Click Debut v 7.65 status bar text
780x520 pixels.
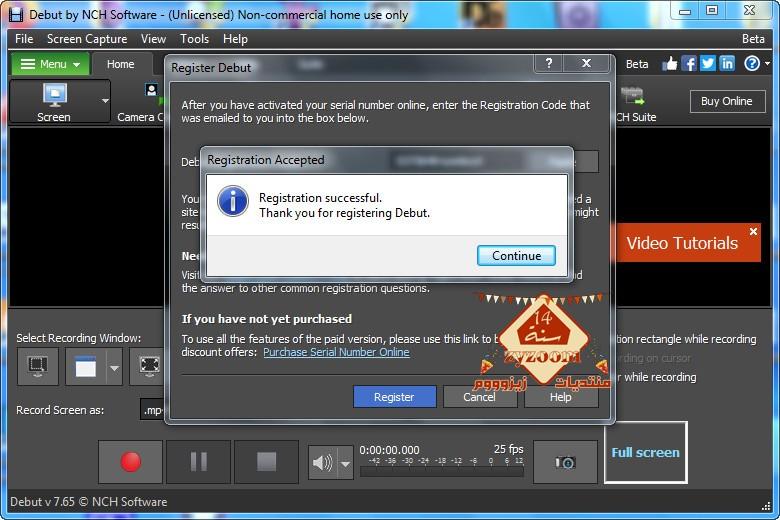click(x=89, y=502)
